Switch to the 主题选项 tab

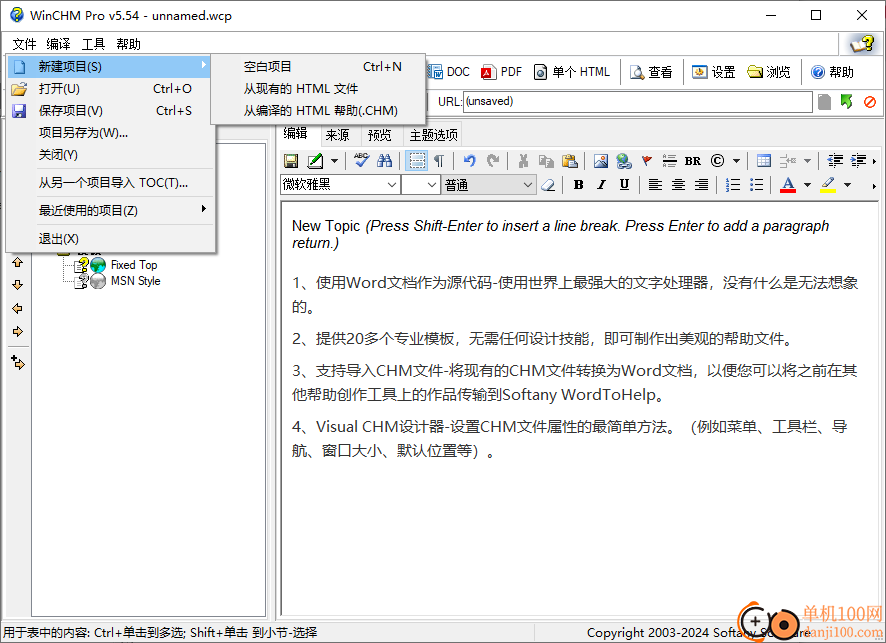[x=433, y=135]
